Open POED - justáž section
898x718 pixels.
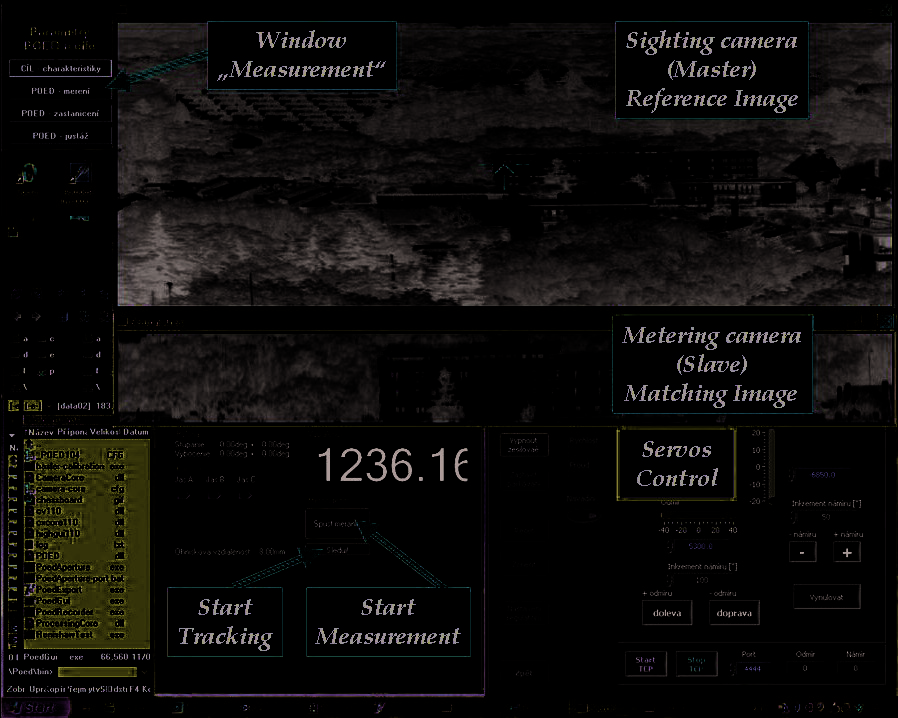(62, 135)
